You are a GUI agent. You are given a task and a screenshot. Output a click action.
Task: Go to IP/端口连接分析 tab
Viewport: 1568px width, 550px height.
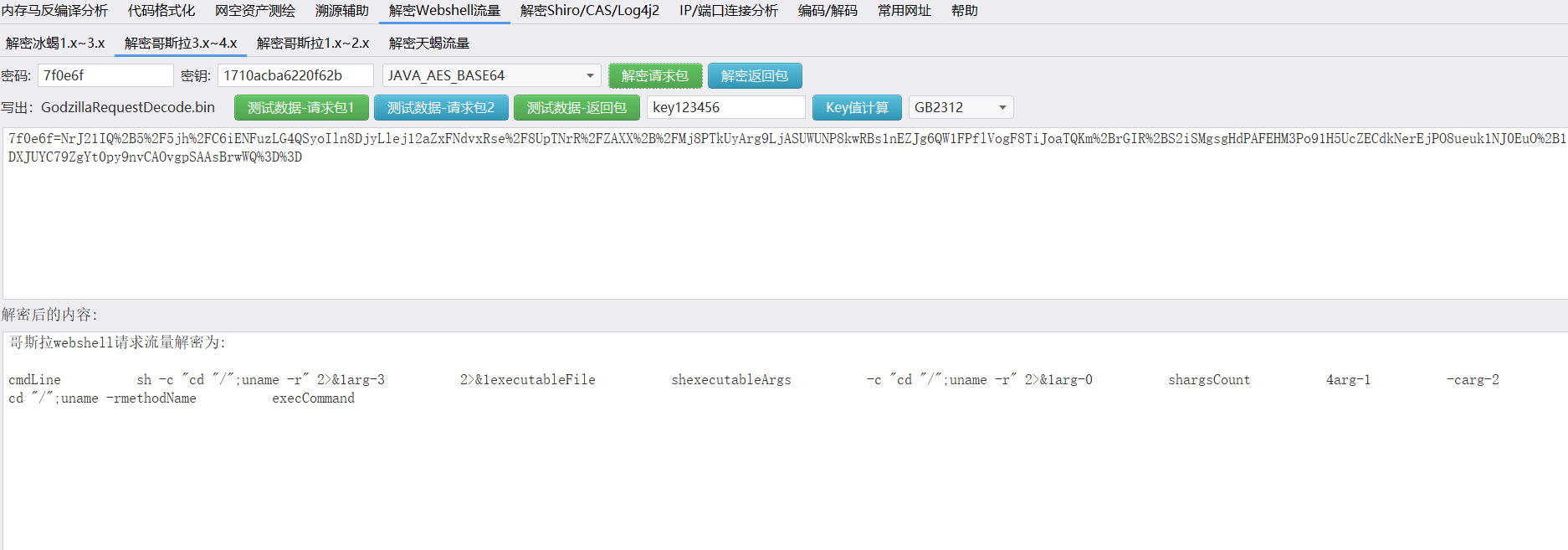pos(728,11)
